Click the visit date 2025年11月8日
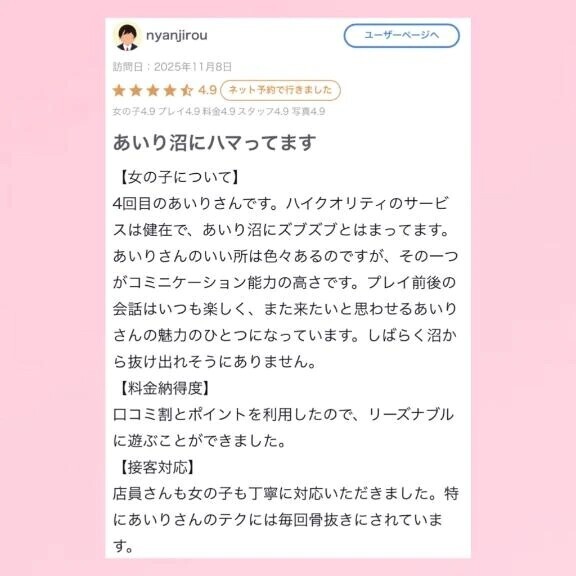The width and height of the screenshot is (576, 576). point(193,67)
